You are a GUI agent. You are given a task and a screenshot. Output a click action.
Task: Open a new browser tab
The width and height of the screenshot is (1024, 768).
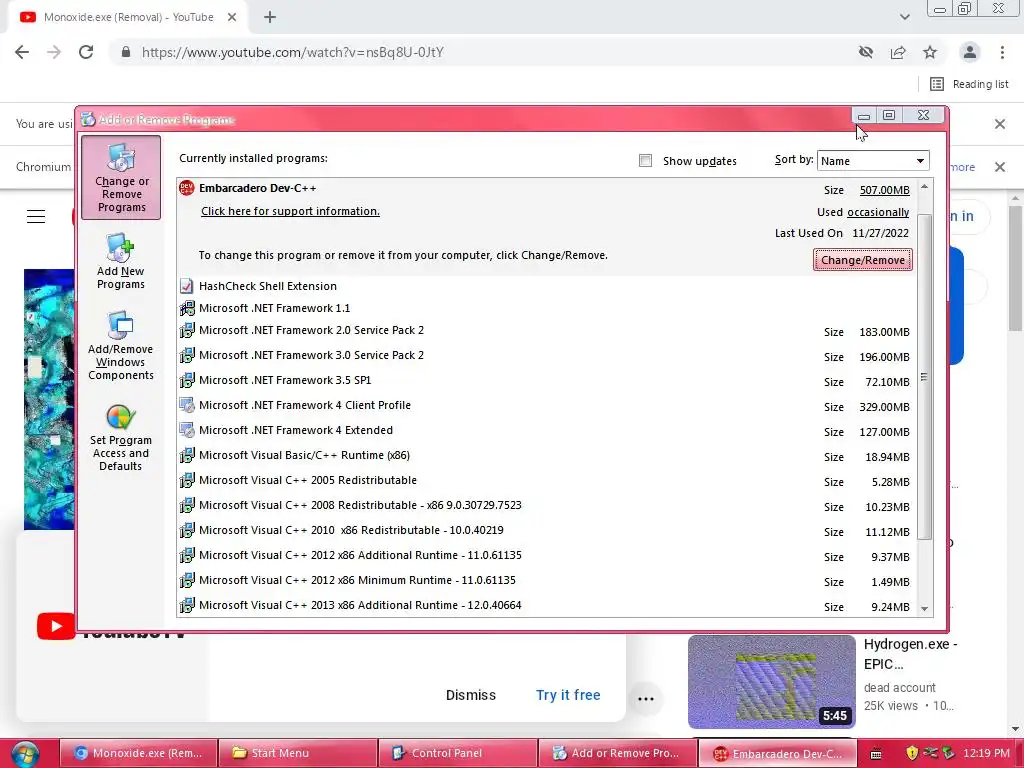tap(270, 18)
